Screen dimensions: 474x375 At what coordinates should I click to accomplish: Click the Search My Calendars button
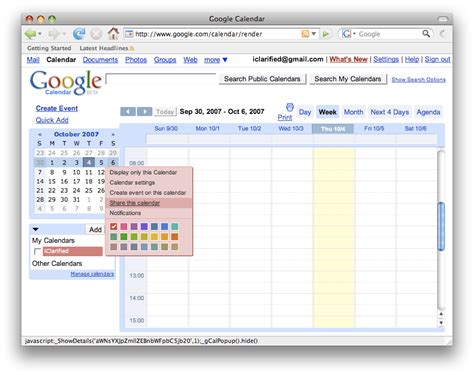pyautogui.click(x=348, y=79)
